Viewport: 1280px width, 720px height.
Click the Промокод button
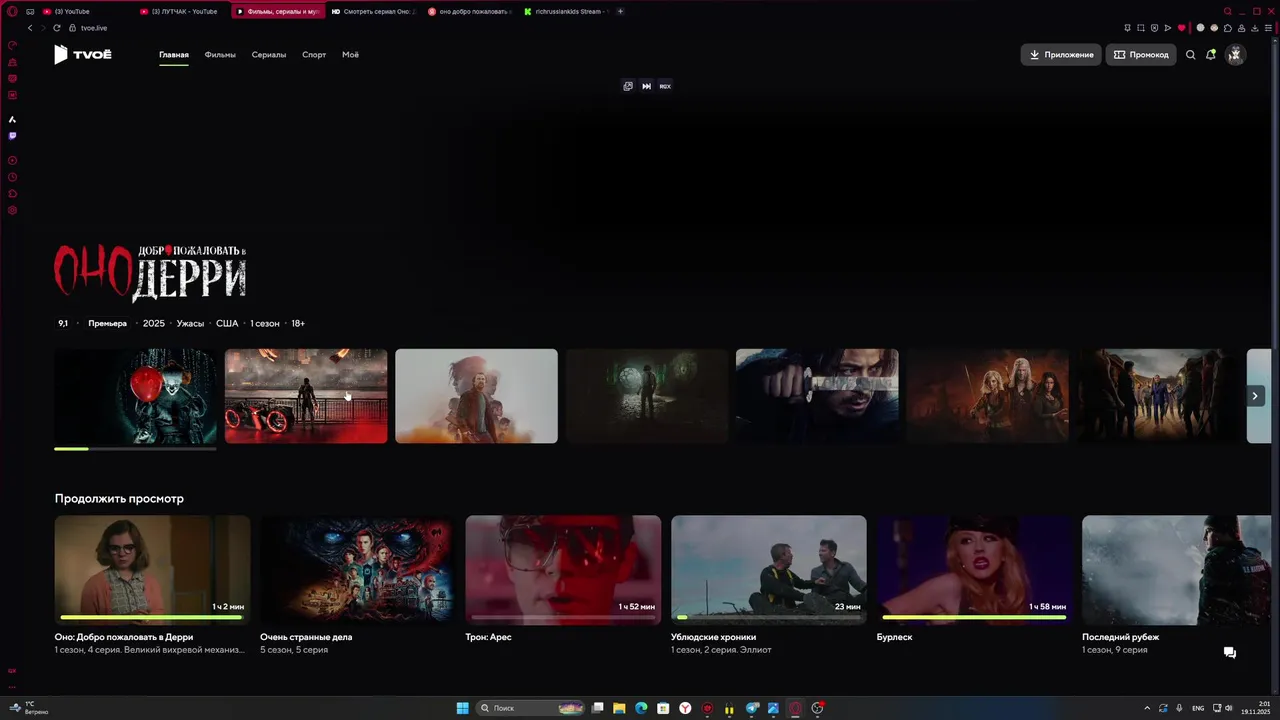(x=1141, y=55)
